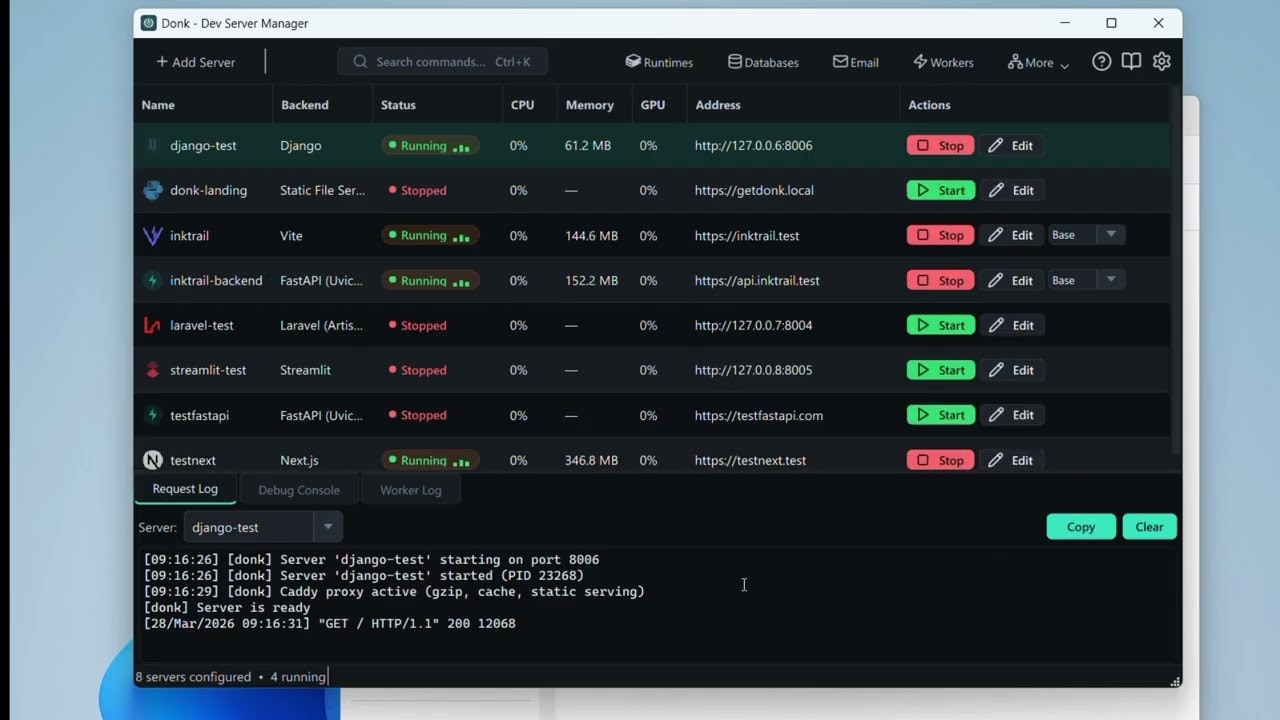The width and height of the screenshot is (1280, 720).
Task: Click the laravel-test Laravel icon
Action: tap(153, 325)
